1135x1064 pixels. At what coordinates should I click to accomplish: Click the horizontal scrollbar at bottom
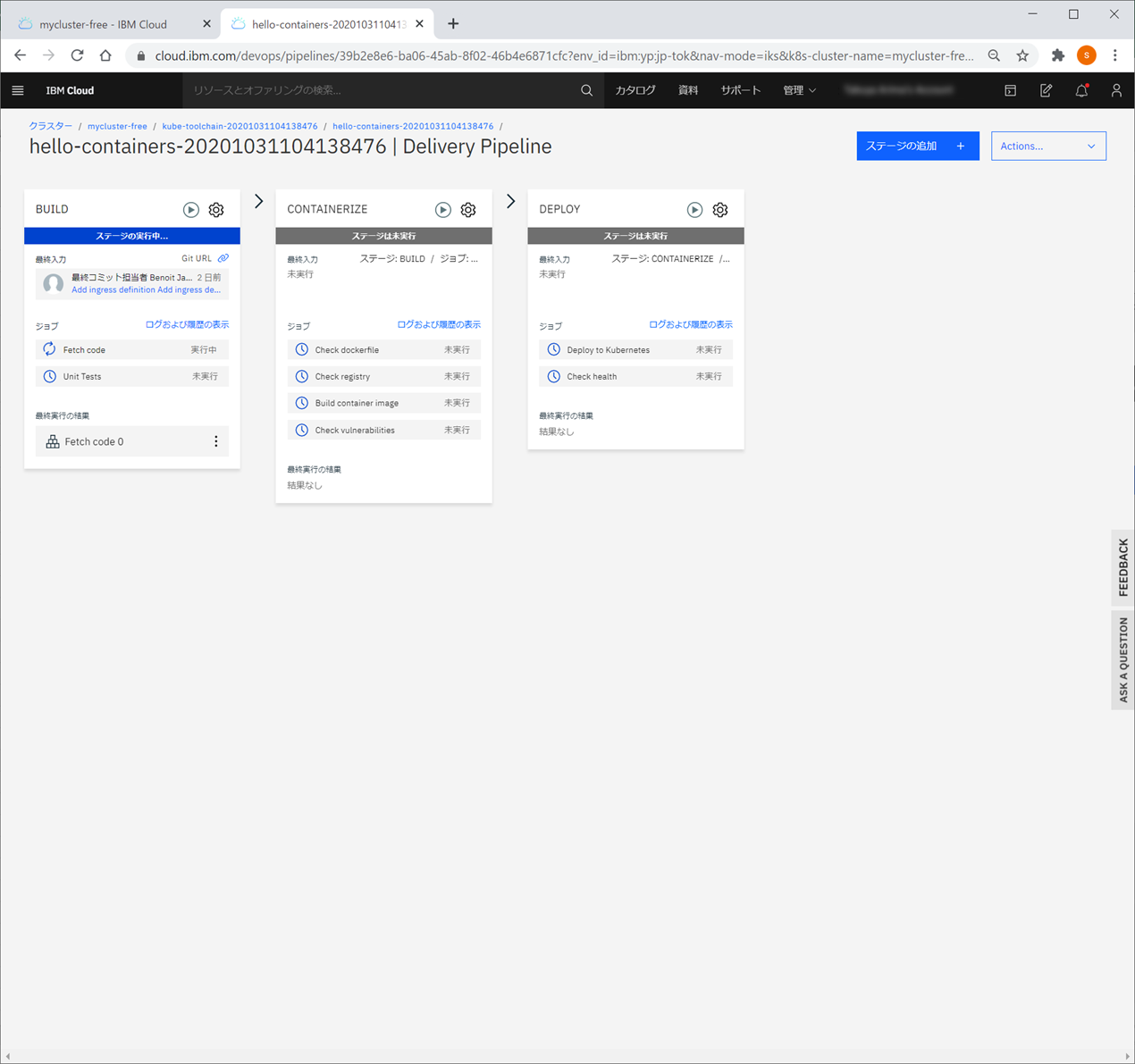(567, 1056)
